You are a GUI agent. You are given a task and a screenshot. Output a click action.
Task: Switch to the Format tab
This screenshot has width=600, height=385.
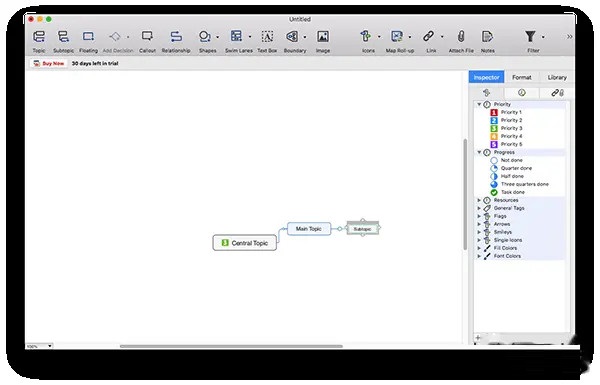tap(522, 77)
